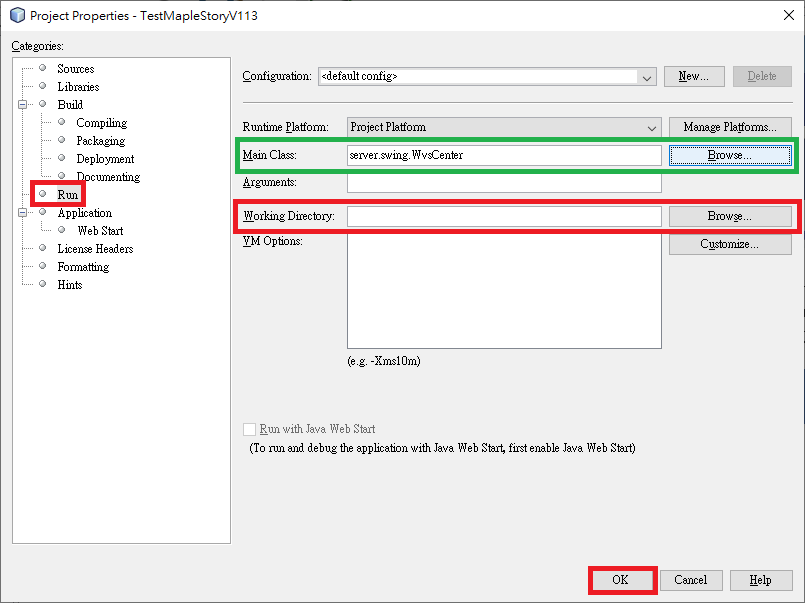Click the Formatting bullet icon
The width and height of the screenshot is (805, 603).
43,266
